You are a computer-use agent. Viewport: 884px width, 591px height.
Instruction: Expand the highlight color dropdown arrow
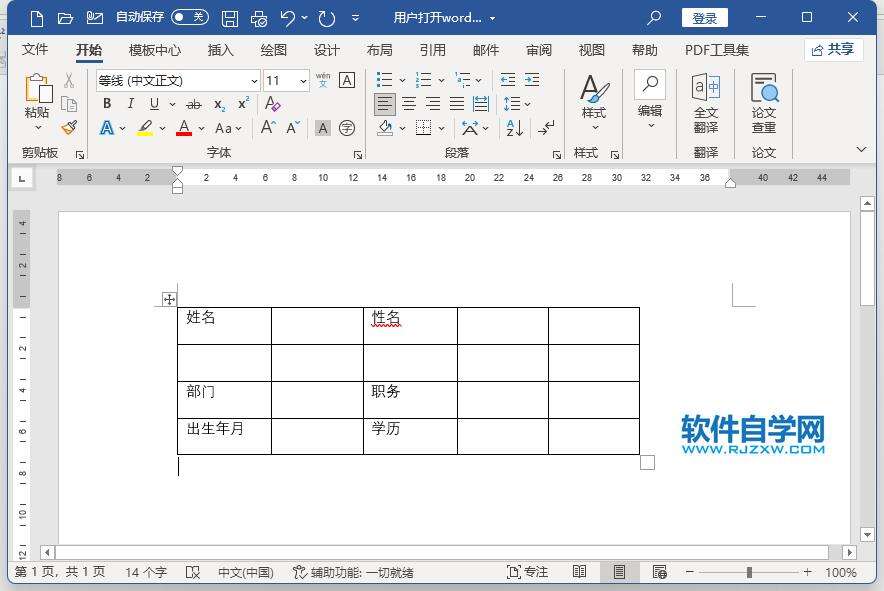162,129
